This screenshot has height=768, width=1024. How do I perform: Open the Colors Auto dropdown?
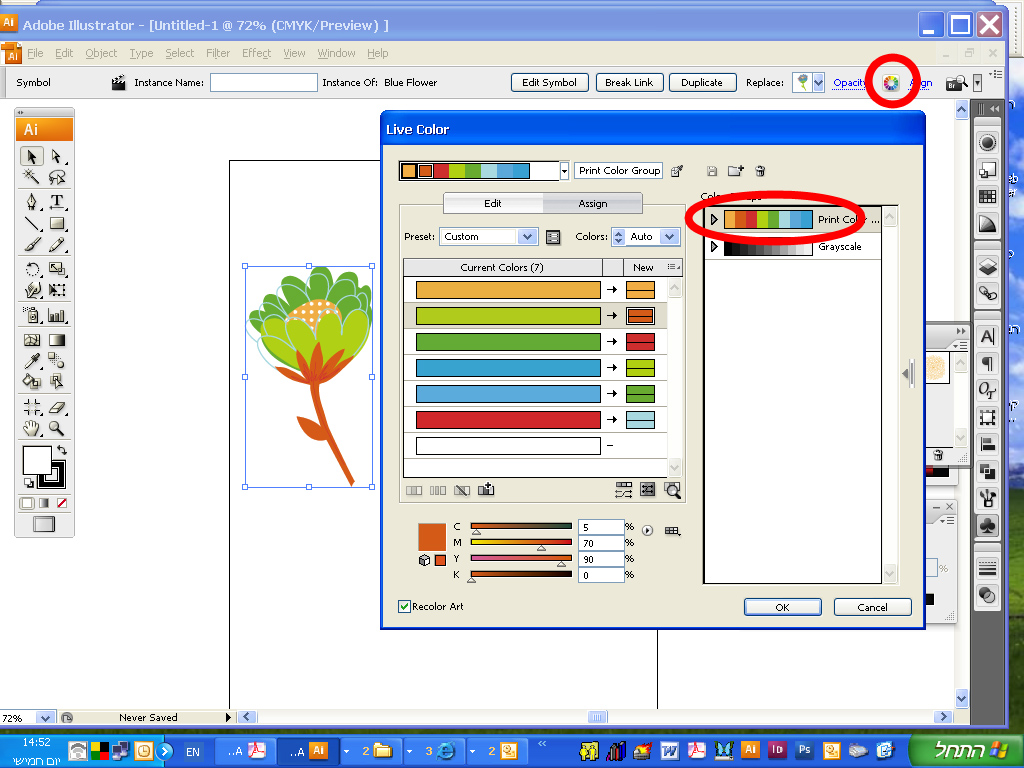(x=669, y=236)
